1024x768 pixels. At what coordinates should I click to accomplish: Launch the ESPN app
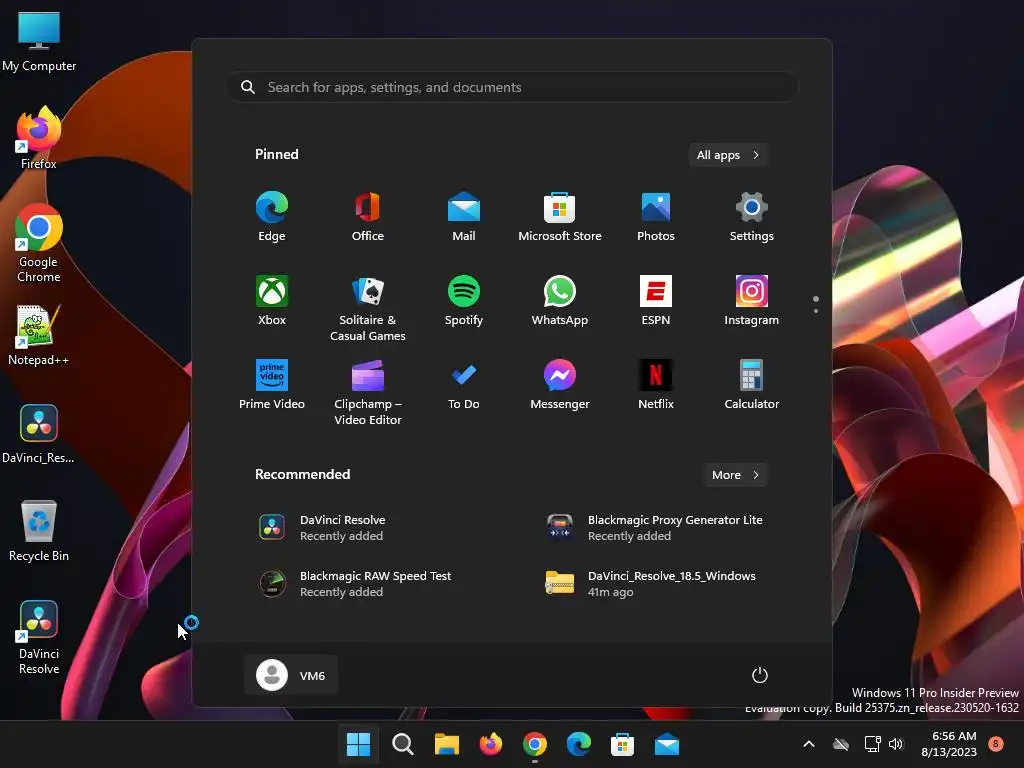point(656,301)
